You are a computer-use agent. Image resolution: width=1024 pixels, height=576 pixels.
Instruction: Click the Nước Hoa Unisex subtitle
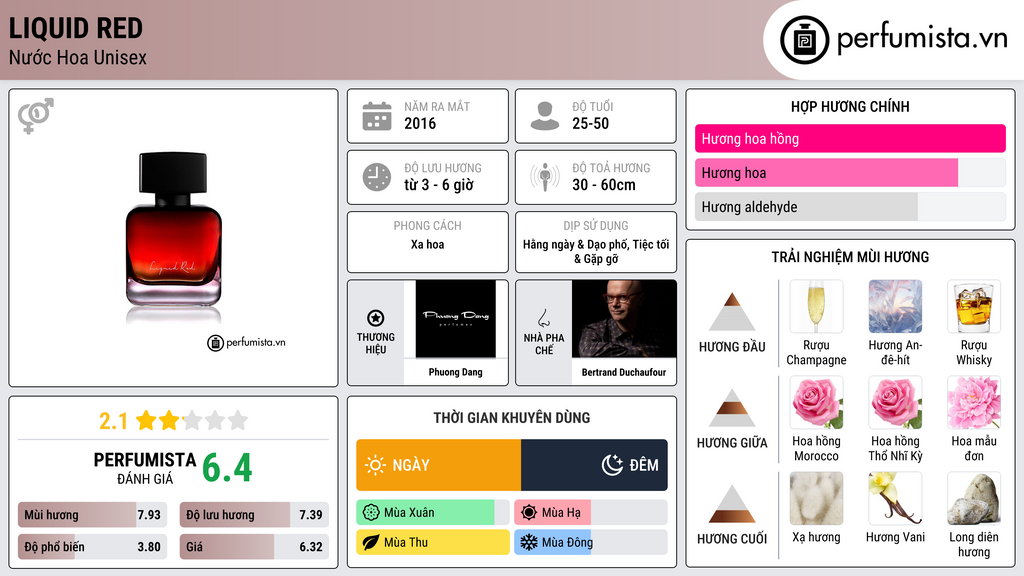pos(78,58)
